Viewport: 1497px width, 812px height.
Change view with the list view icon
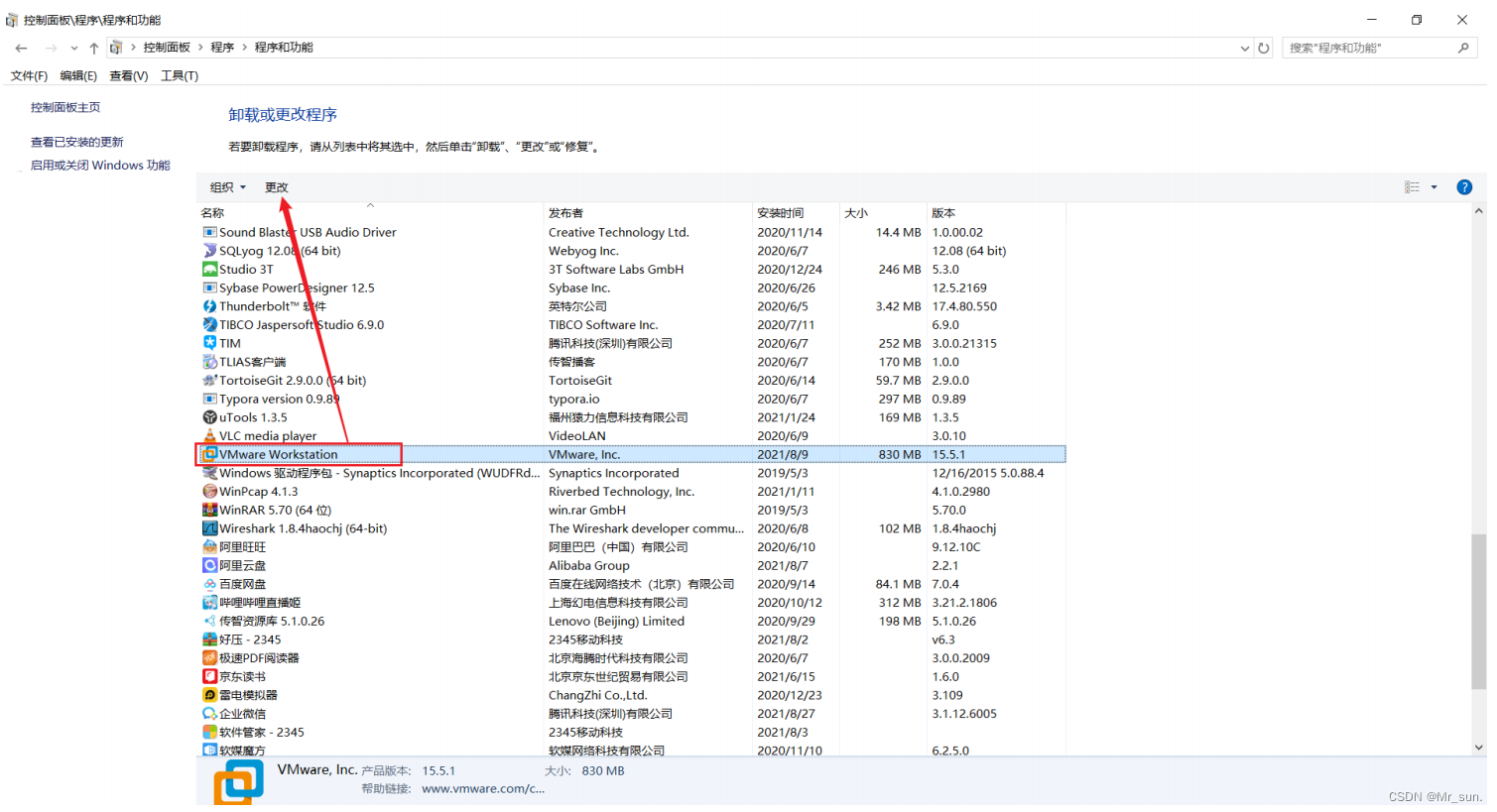(1412, 187)
